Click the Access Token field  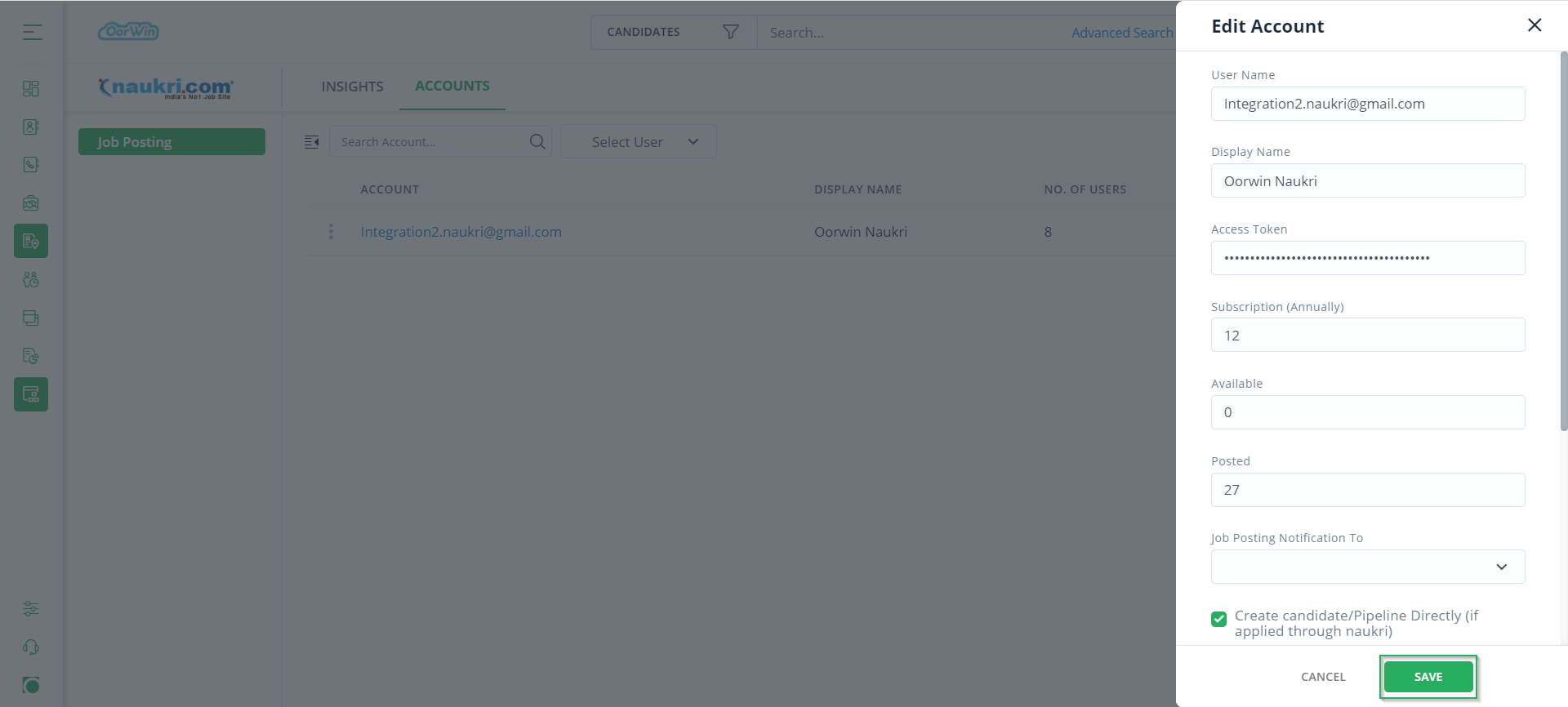pyautogui.click(x=1368, y=258)
